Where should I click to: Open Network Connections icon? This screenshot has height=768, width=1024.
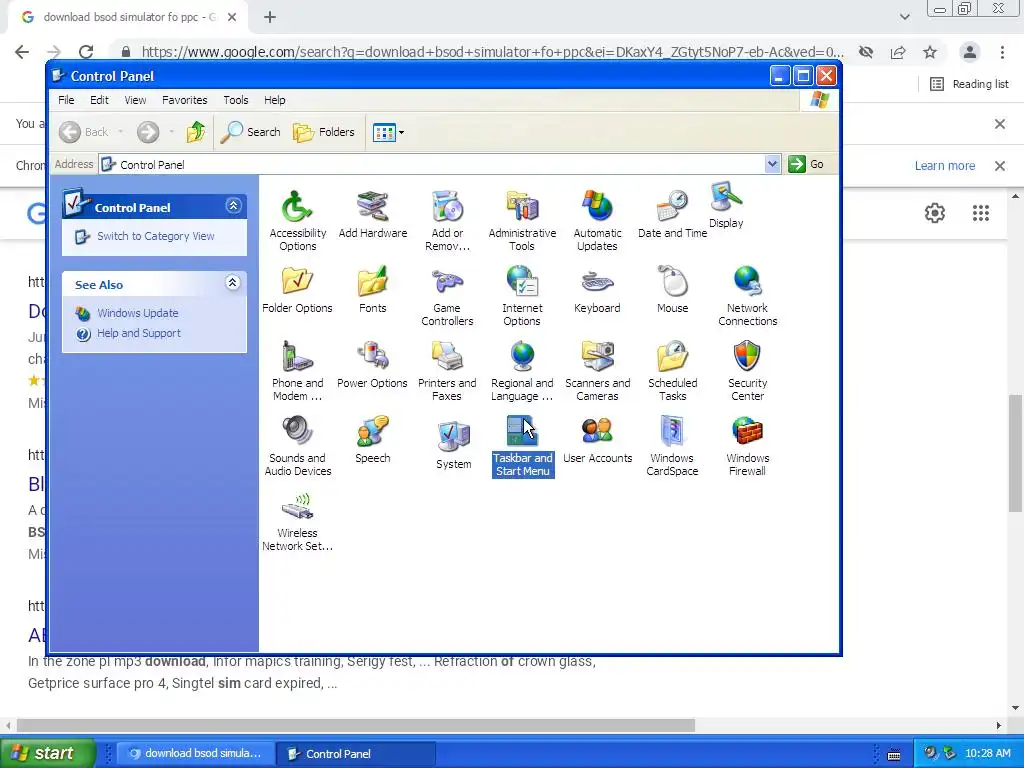tap(747, 296)
